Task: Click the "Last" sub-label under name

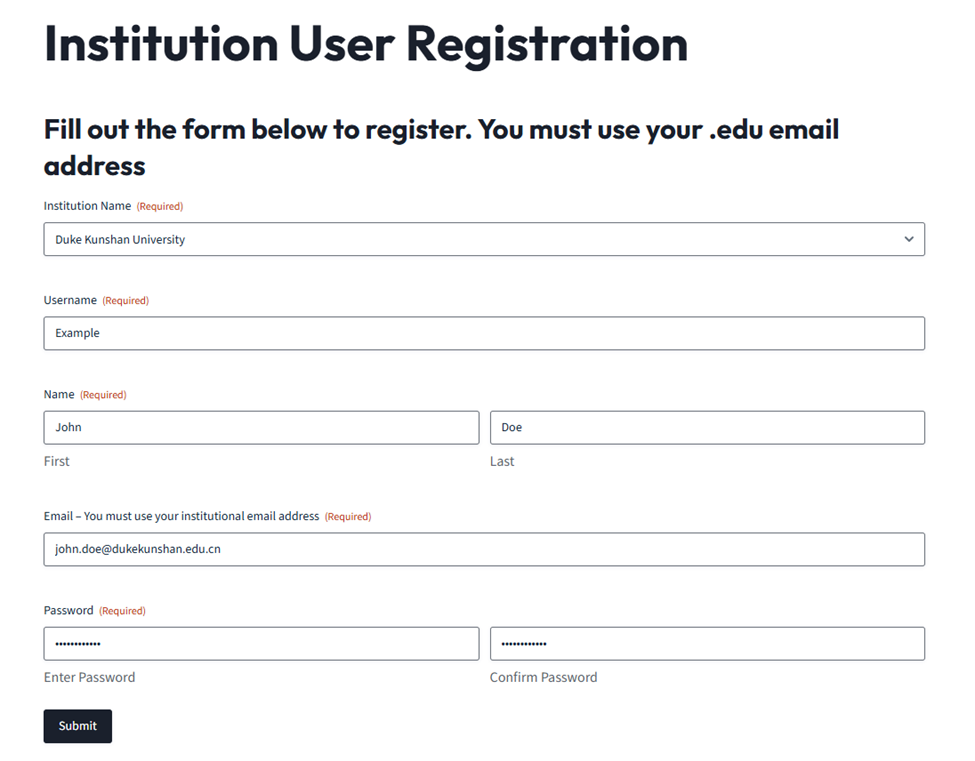Action: point(502,462)
